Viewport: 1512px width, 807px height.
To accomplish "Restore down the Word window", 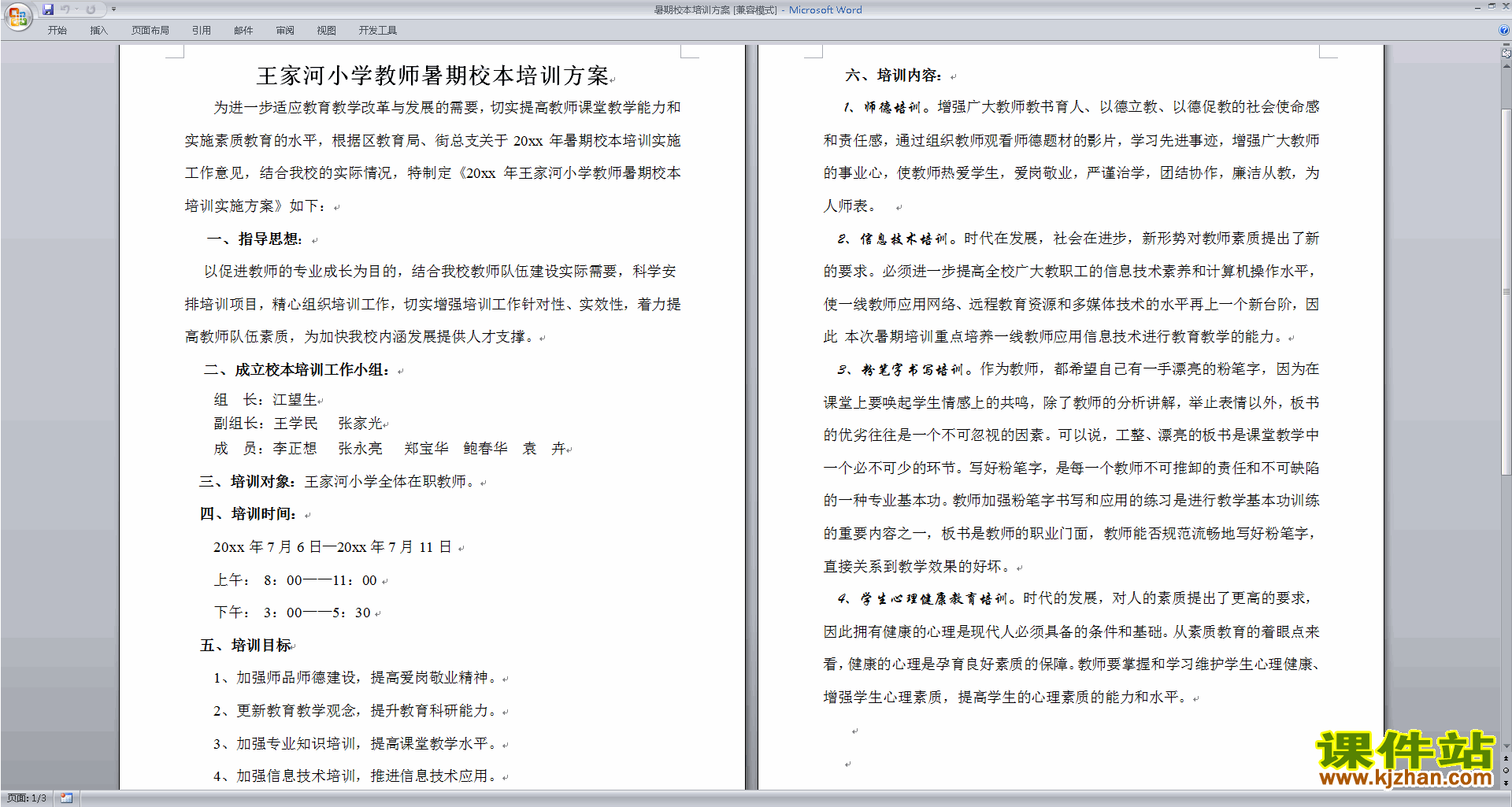I will click(1492, 6).
